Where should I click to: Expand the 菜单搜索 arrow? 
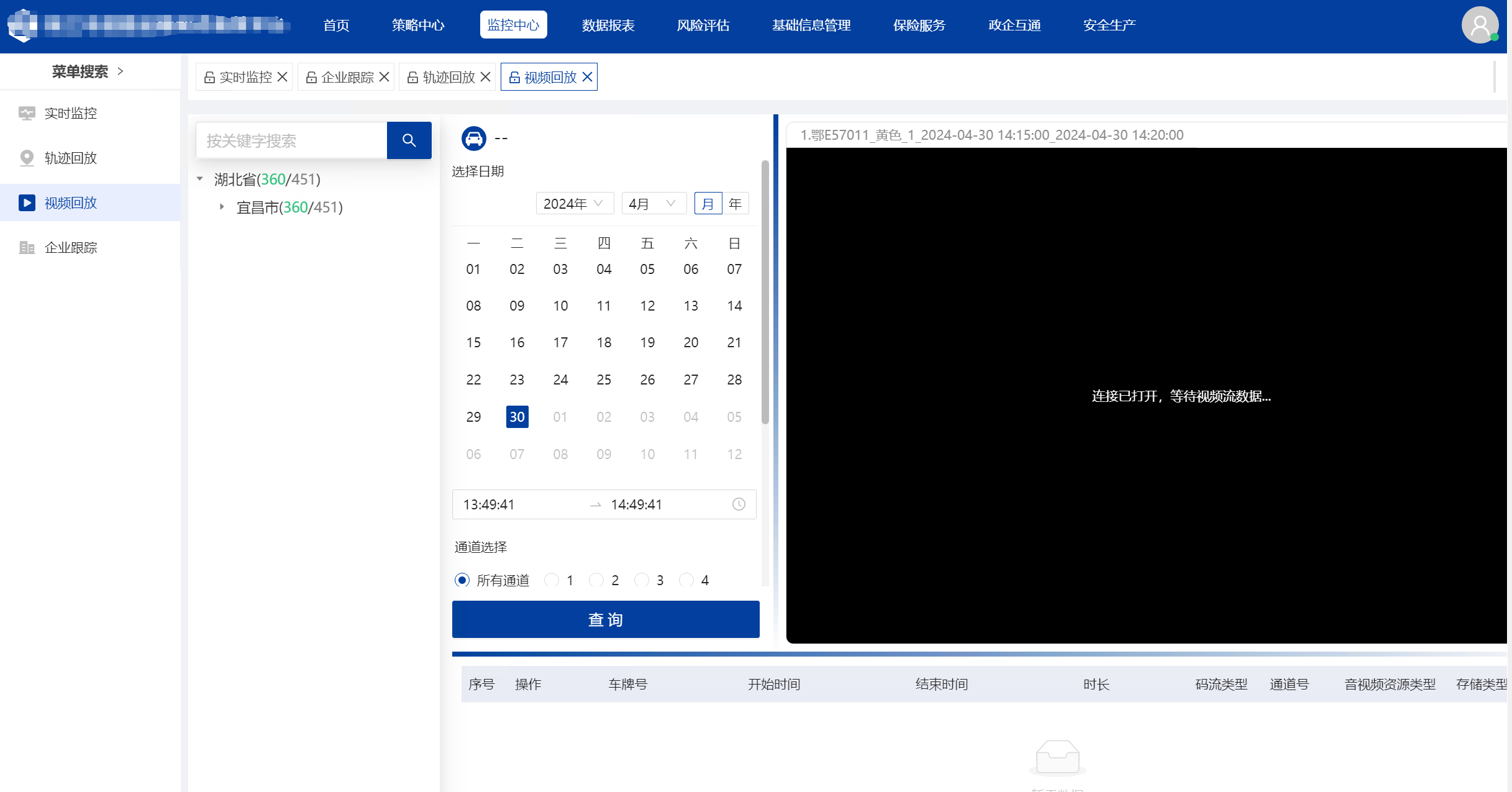[121, 71]
